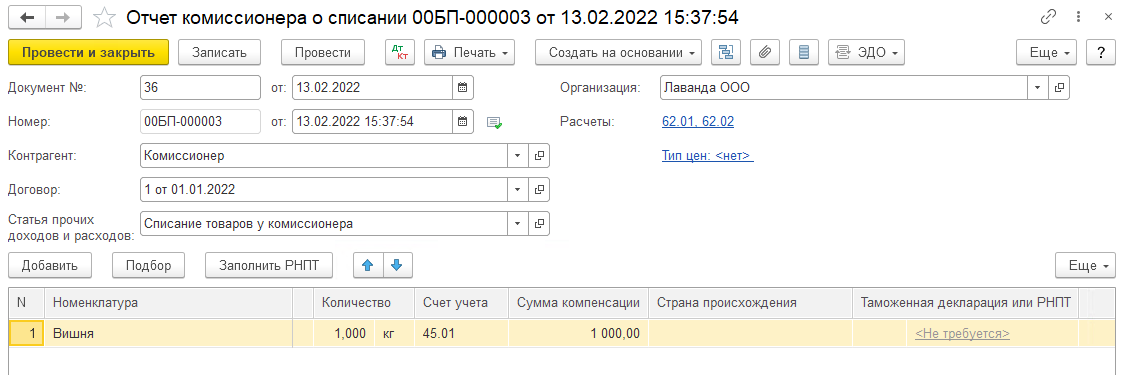Click Счет учета column header
The width and height of the screenshot is (1123, 375).
pyautogui.click(x=461, y=303)
